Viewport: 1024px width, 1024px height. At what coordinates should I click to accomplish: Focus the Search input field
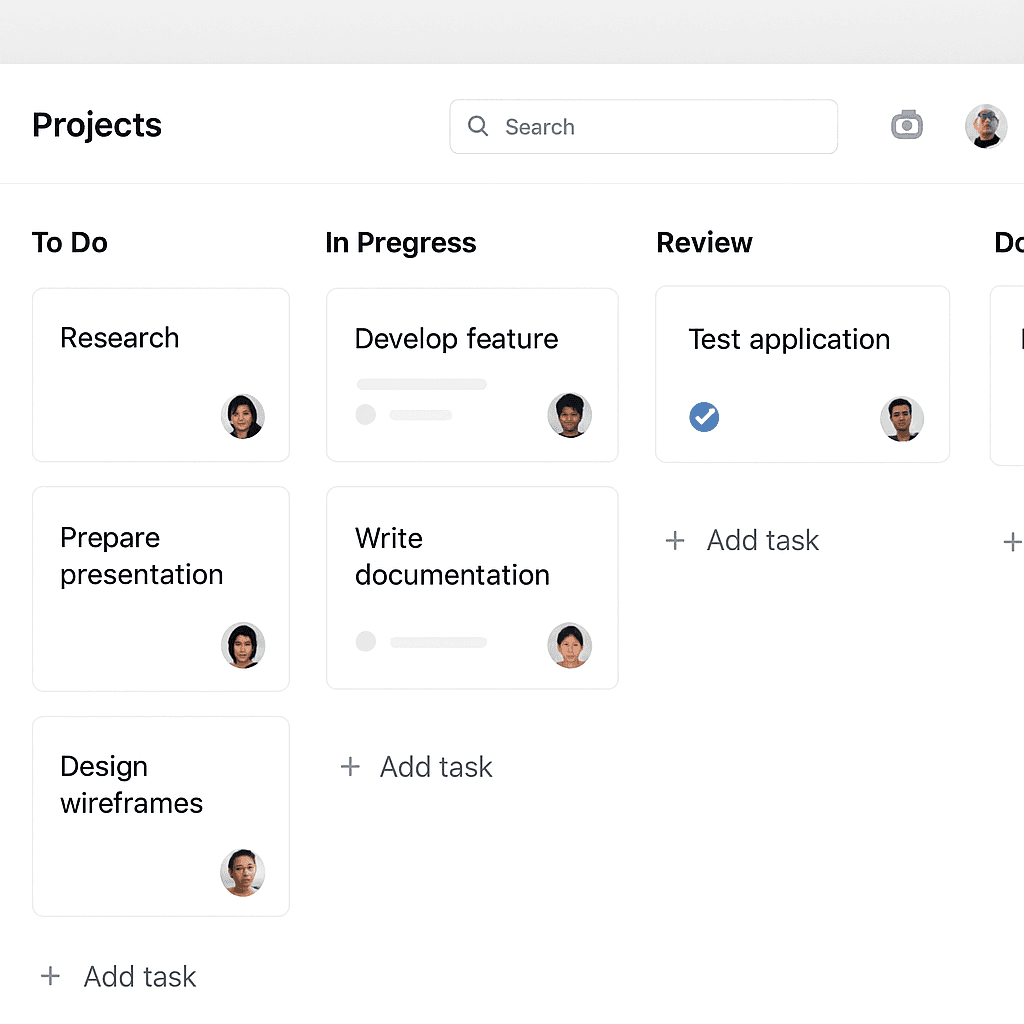coord(643,127)
